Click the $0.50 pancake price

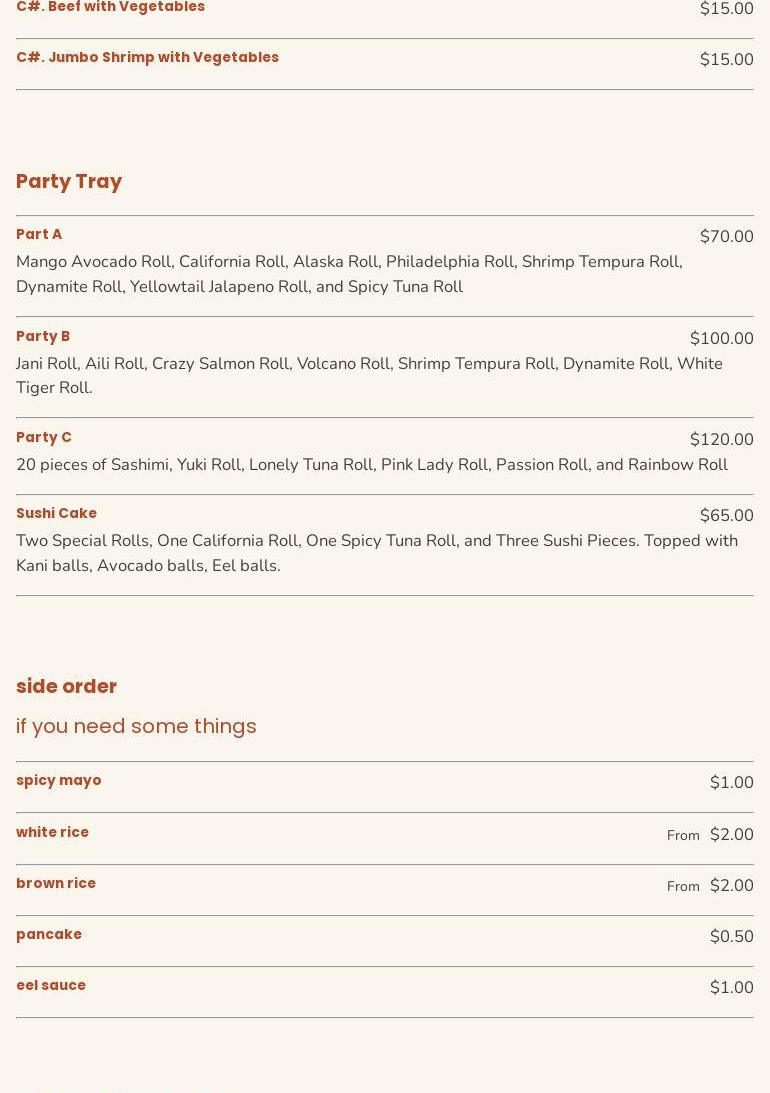(731, 936)
